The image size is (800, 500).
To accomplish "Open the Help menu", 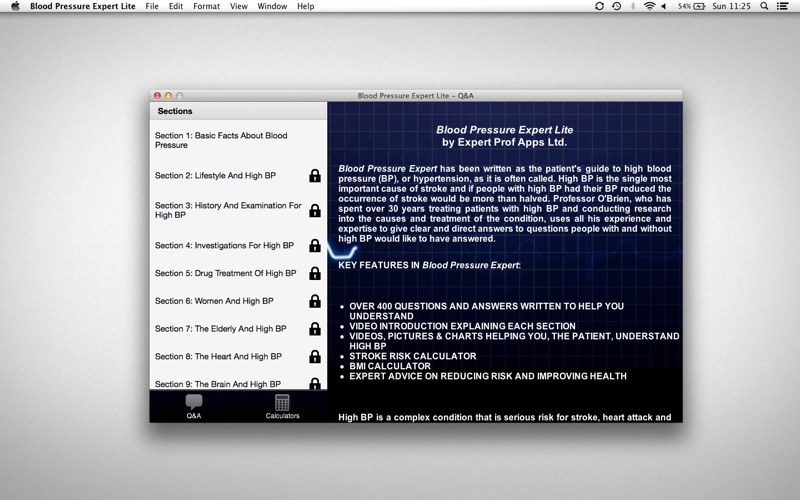I will [x=306, y=6].
